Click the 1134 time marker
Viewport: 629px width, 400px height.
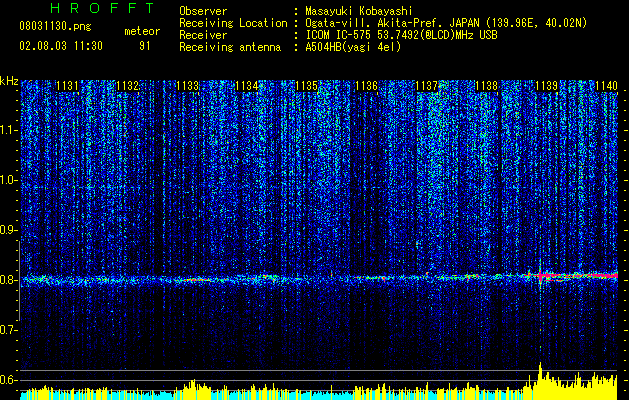pyautogui.click(x=247, y=86)
